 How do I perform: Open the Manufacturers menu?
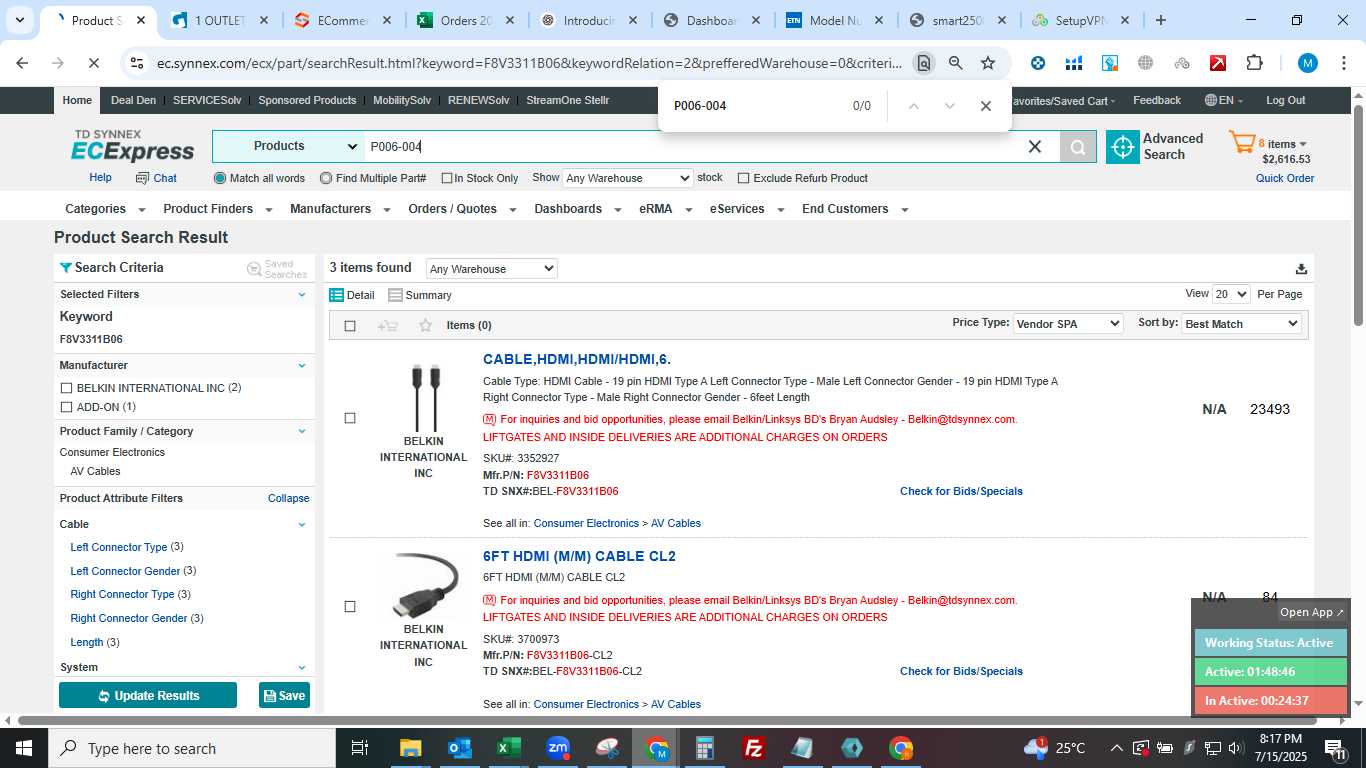click(339, 209)
